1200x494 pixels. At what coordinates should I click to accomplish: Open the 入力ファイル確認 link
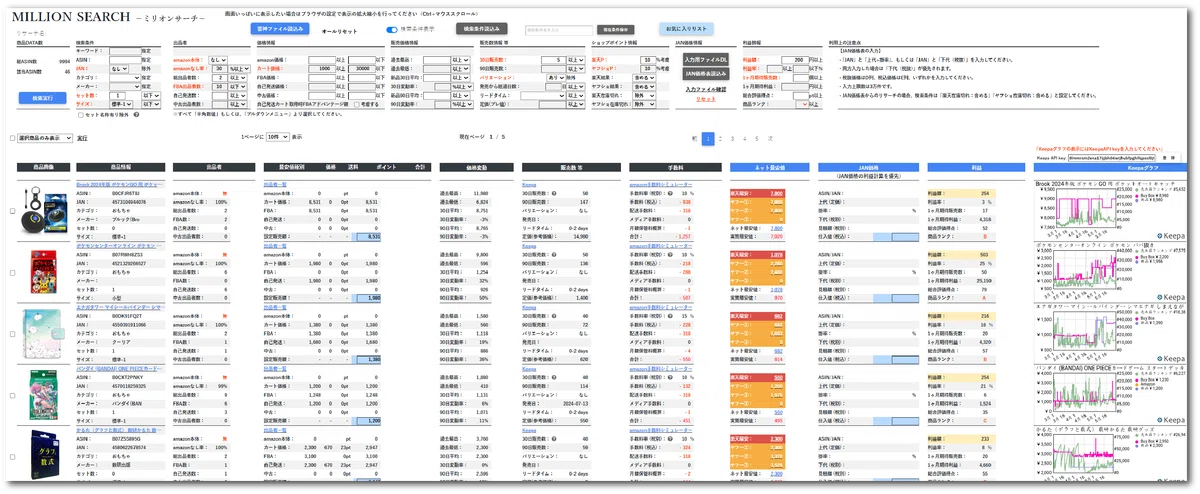tap(706, 89)
